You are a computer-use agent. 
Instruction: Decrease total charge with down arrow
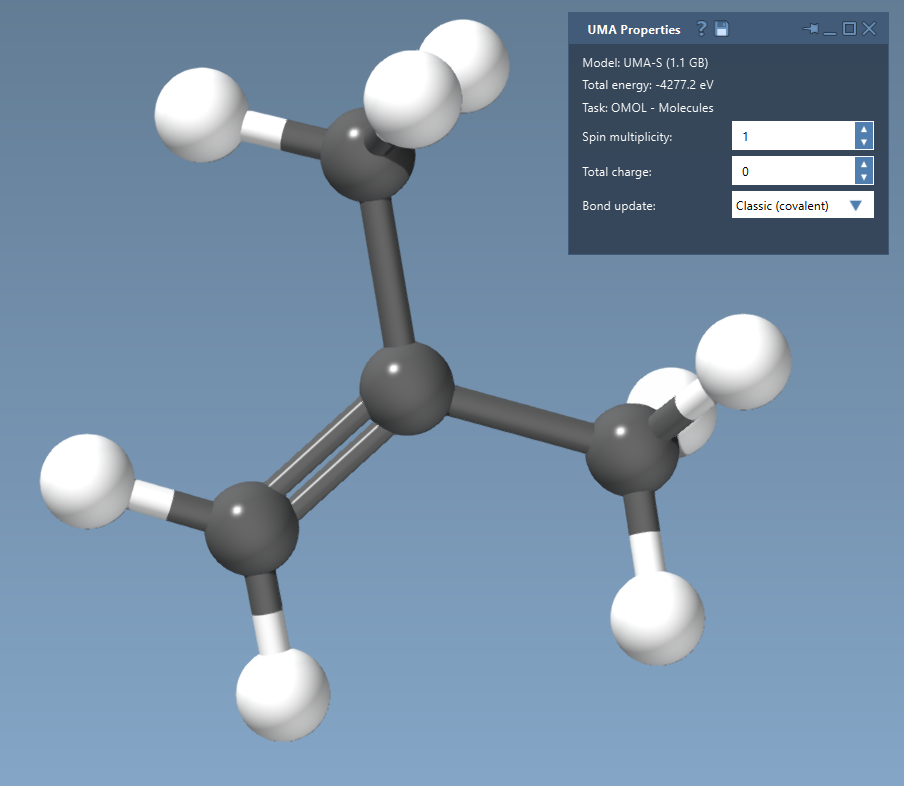coord(864,178)
